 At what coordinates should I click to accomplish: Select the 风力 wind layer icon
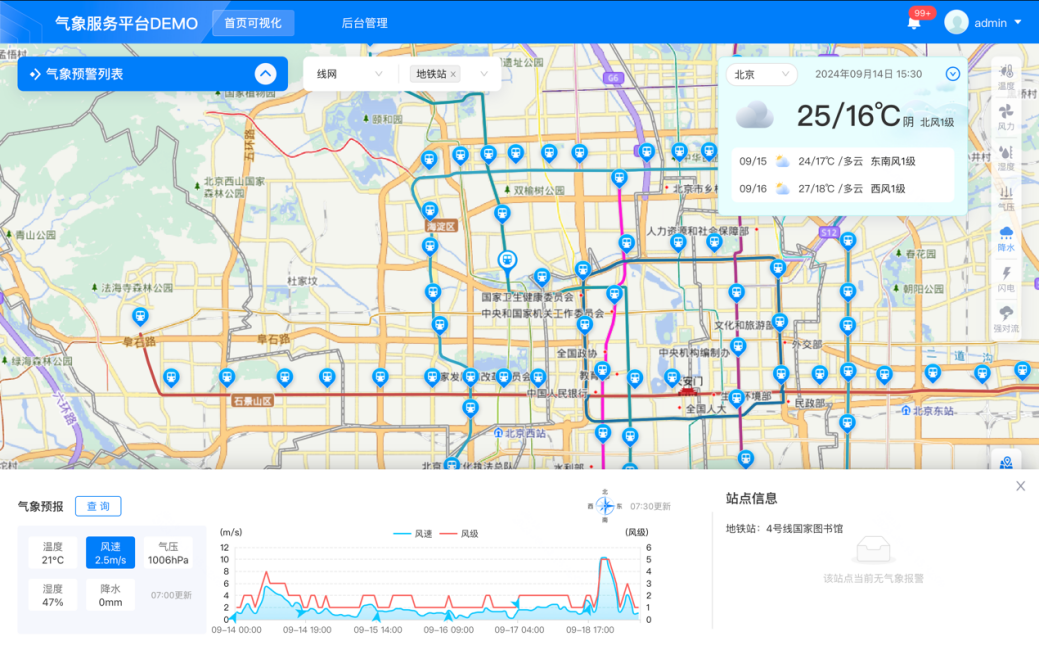tap(1006, 117)
